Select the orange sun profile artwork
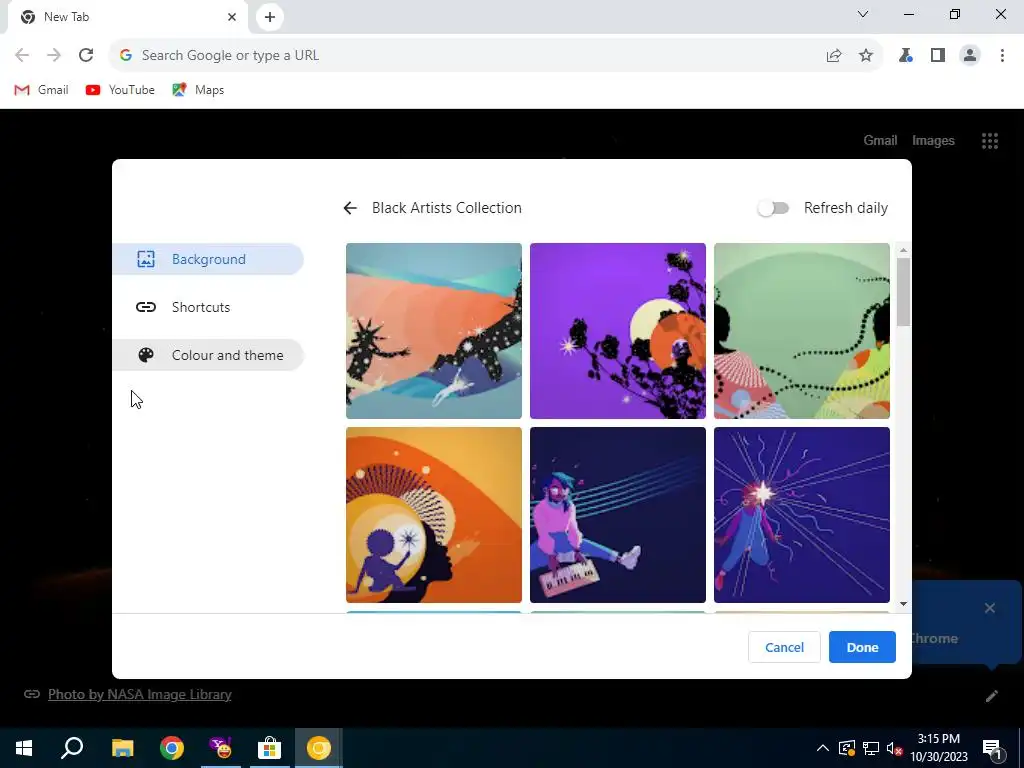The image size is (1024, 768). point(434,515)
